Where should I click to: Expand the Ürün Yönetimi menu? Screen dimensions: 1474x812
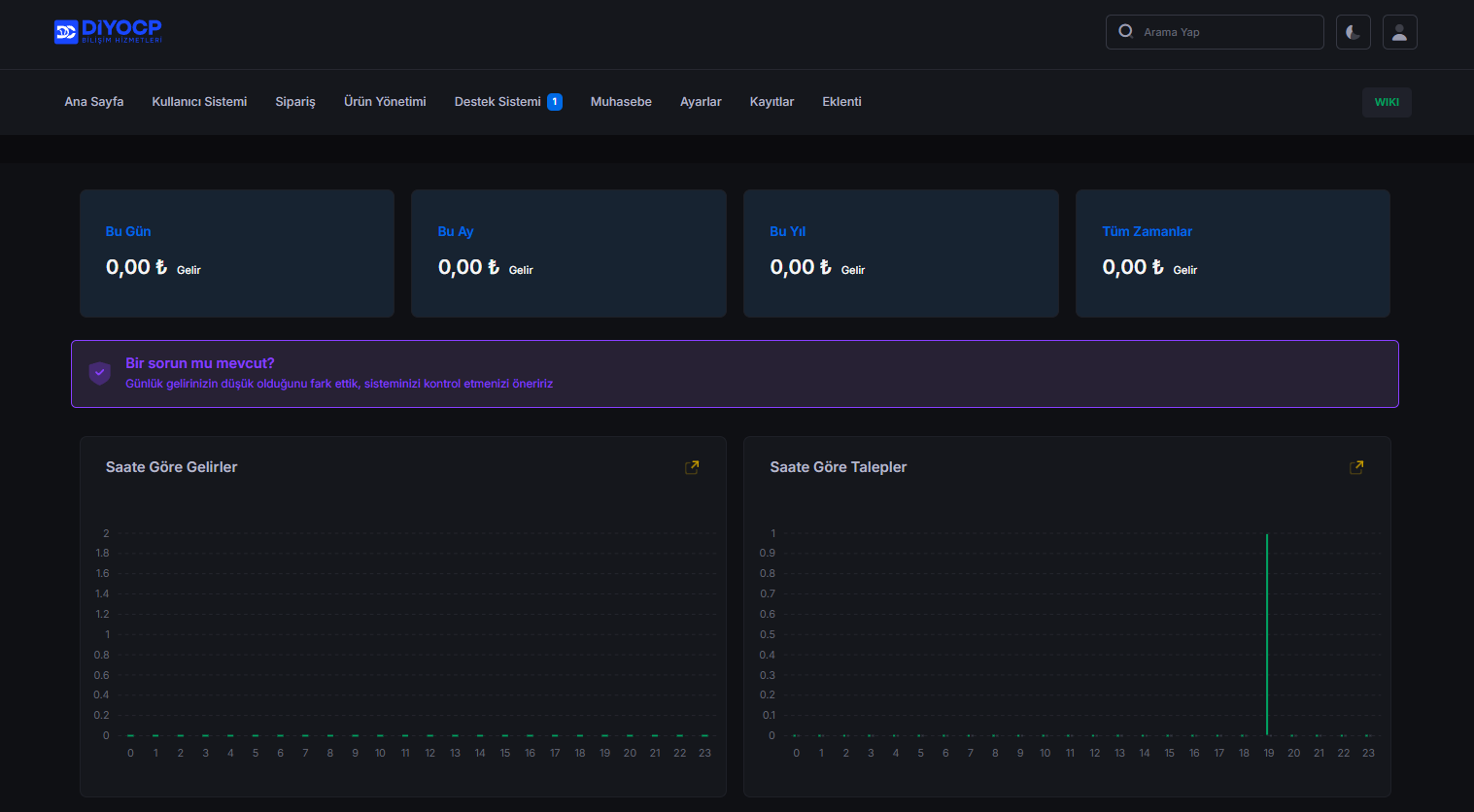(x=385, y=102)
